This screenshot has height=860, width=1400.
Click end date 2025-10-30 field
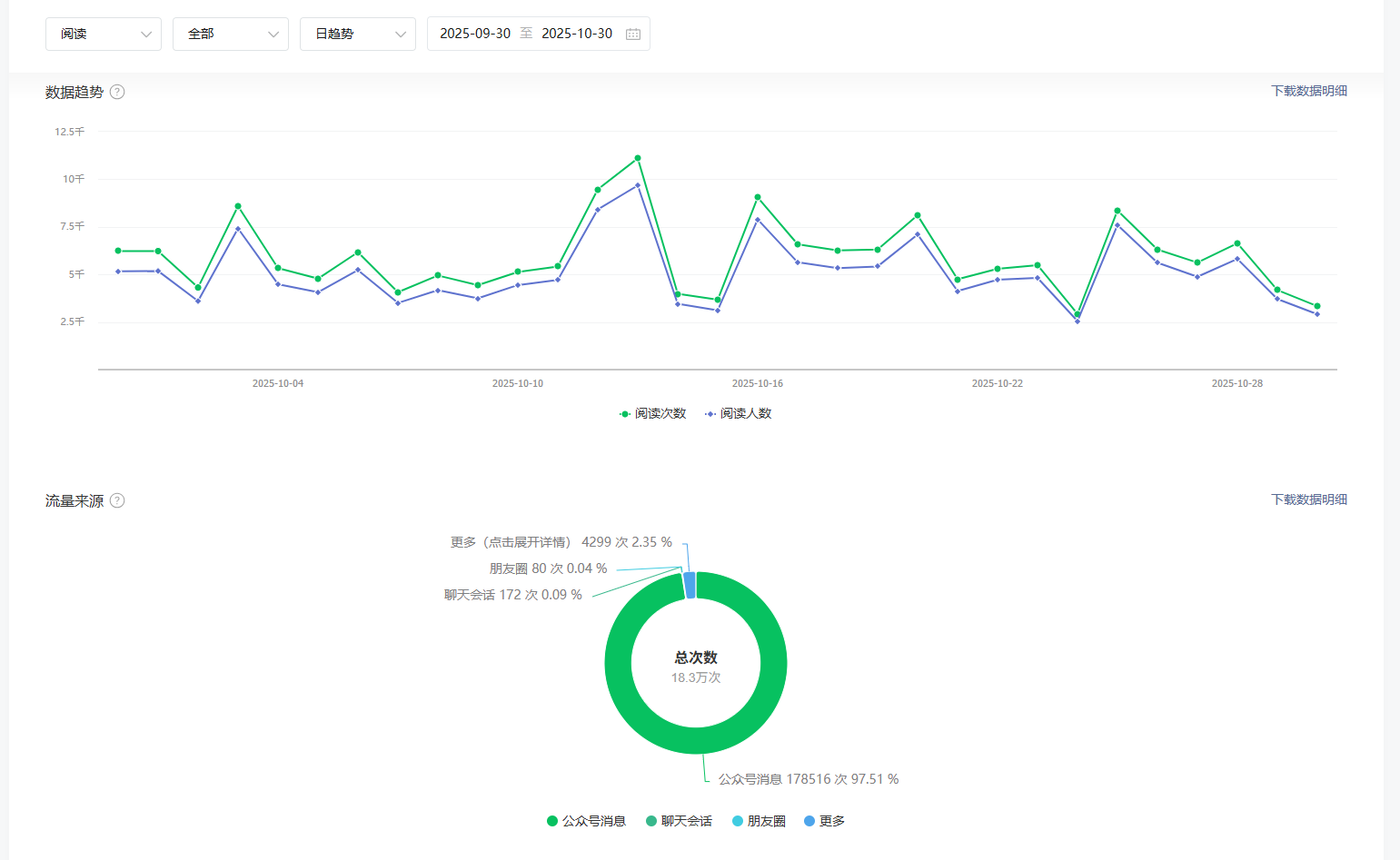(x=577, y=34)
